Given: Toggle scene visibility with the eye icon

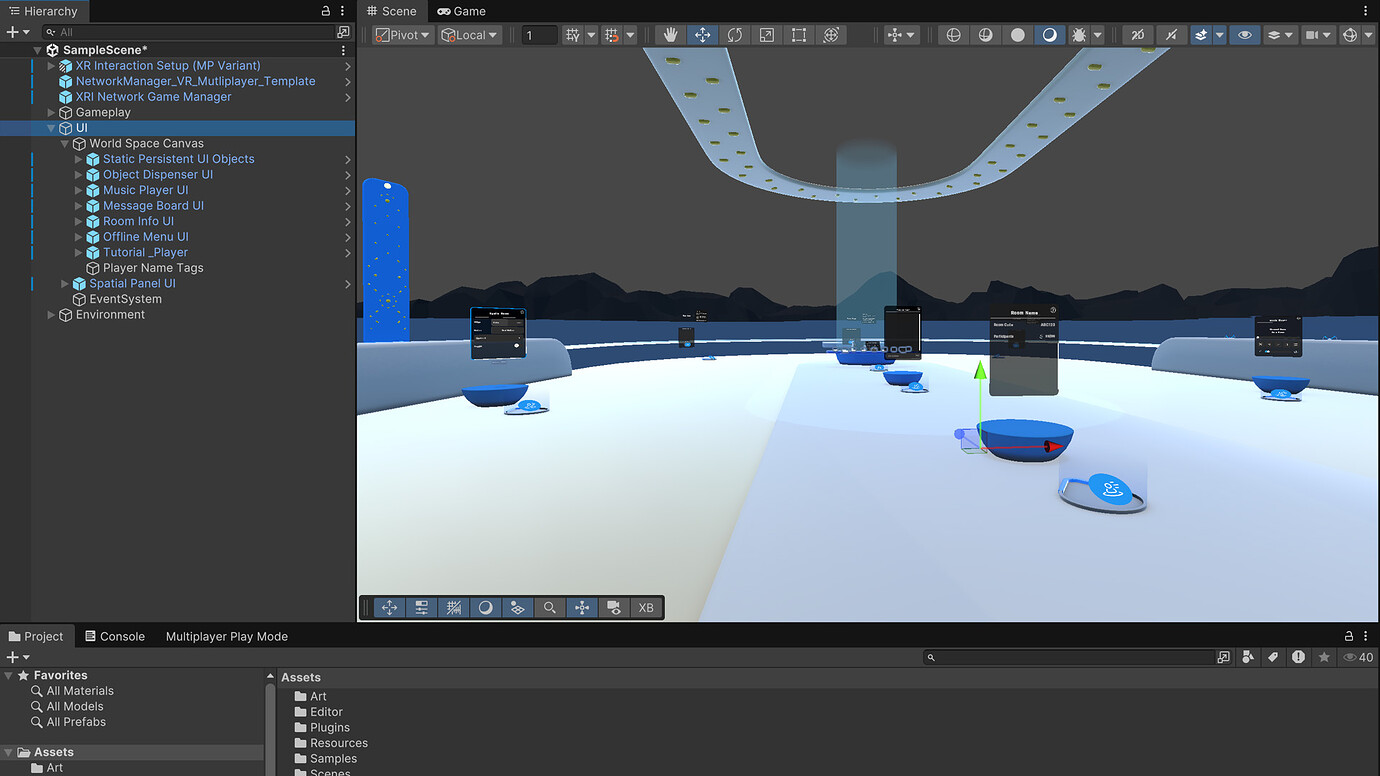Looking at the screenshot, I should click(x=1244, y=34).
